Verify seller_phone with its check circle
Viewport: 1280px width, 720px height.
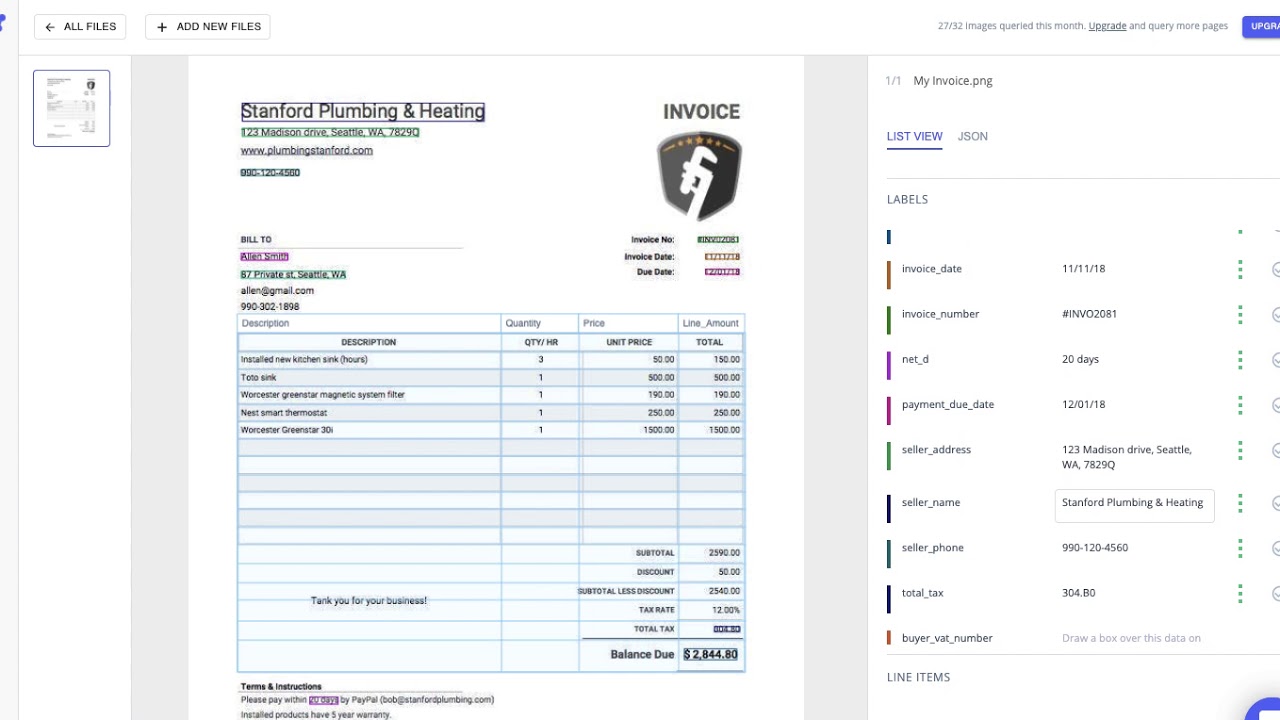click(1276, 548)
